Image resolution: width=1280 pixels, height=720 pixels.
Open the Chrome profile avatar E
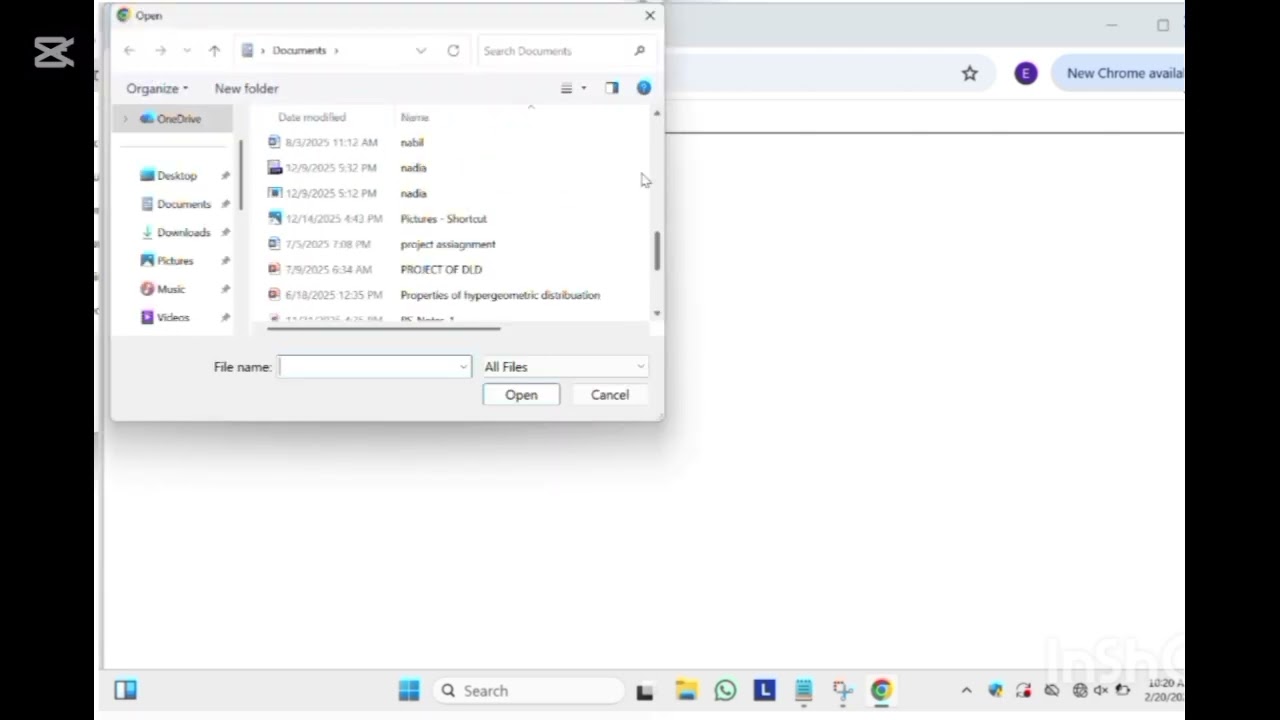(1025, 73)
